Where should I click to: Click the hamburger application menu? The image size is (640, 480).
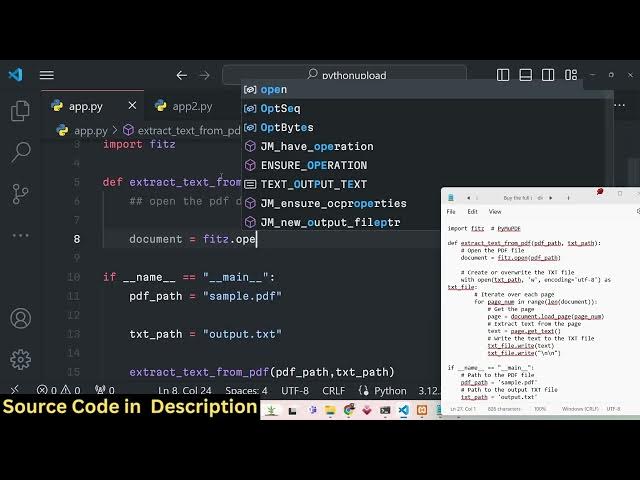(46, 75)
